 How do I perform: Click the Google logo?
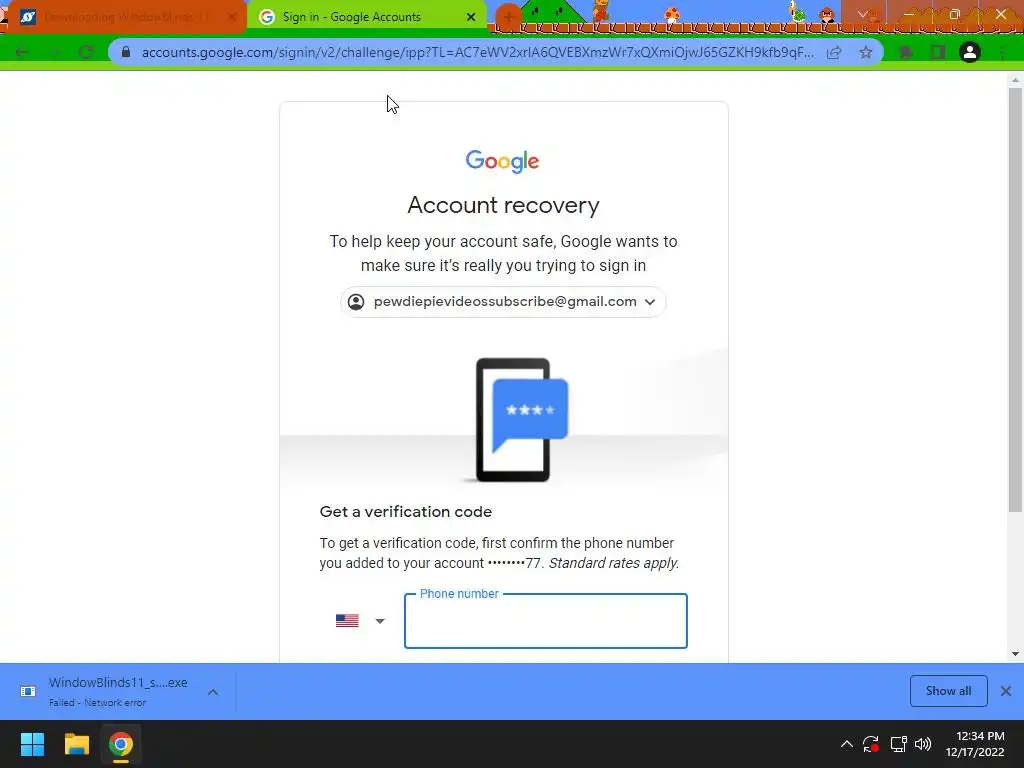pos(502,161)
